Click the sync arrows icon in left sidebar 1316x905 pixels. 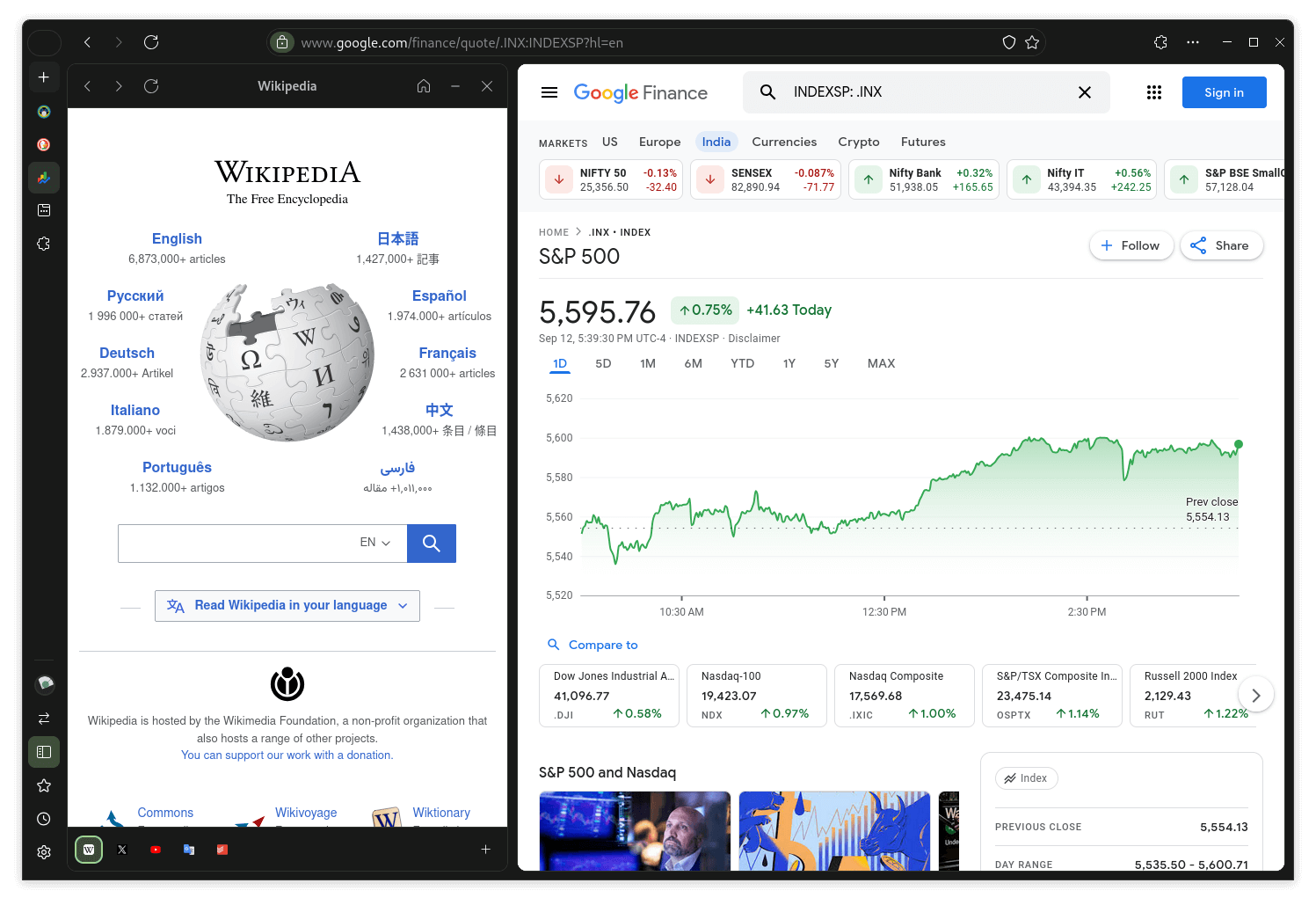point(44,719)
